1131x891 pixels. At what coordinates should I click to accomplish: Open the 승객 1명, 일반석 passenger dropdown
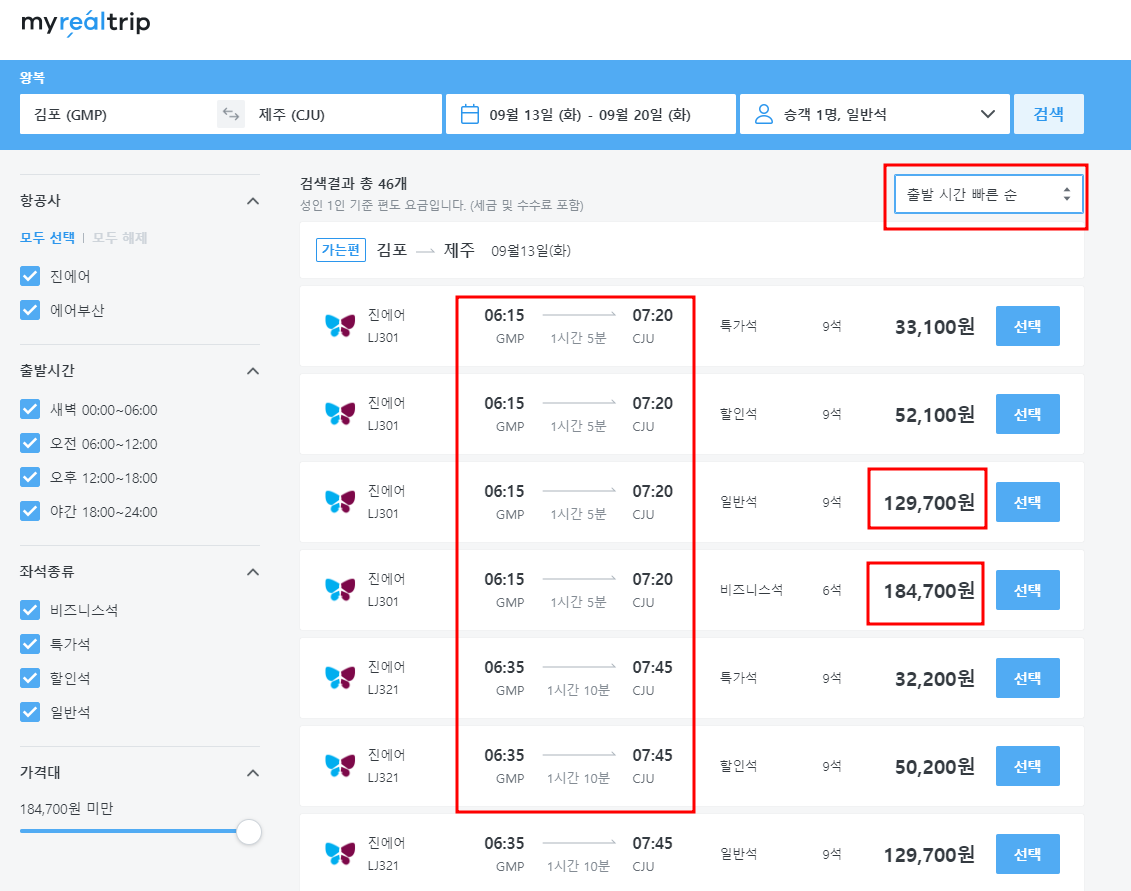(x=874, y=114)
